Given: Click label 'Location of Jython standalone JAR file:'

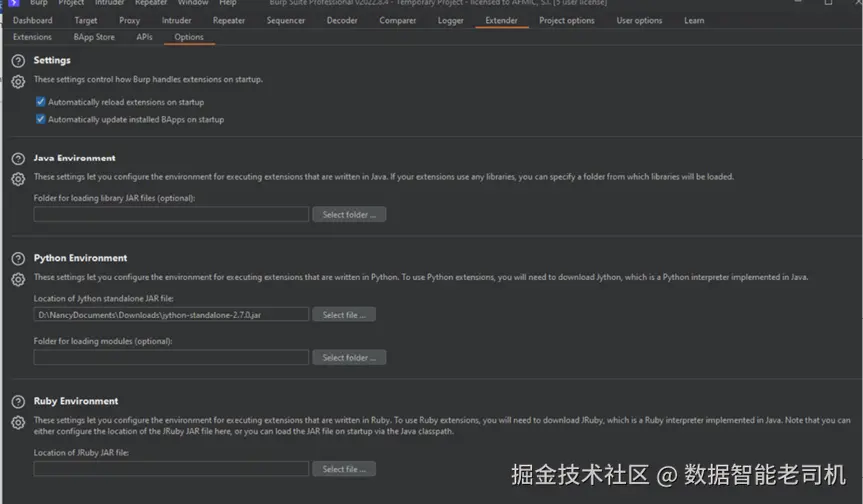Looking at the screenshot, I should tap(103, 298).
